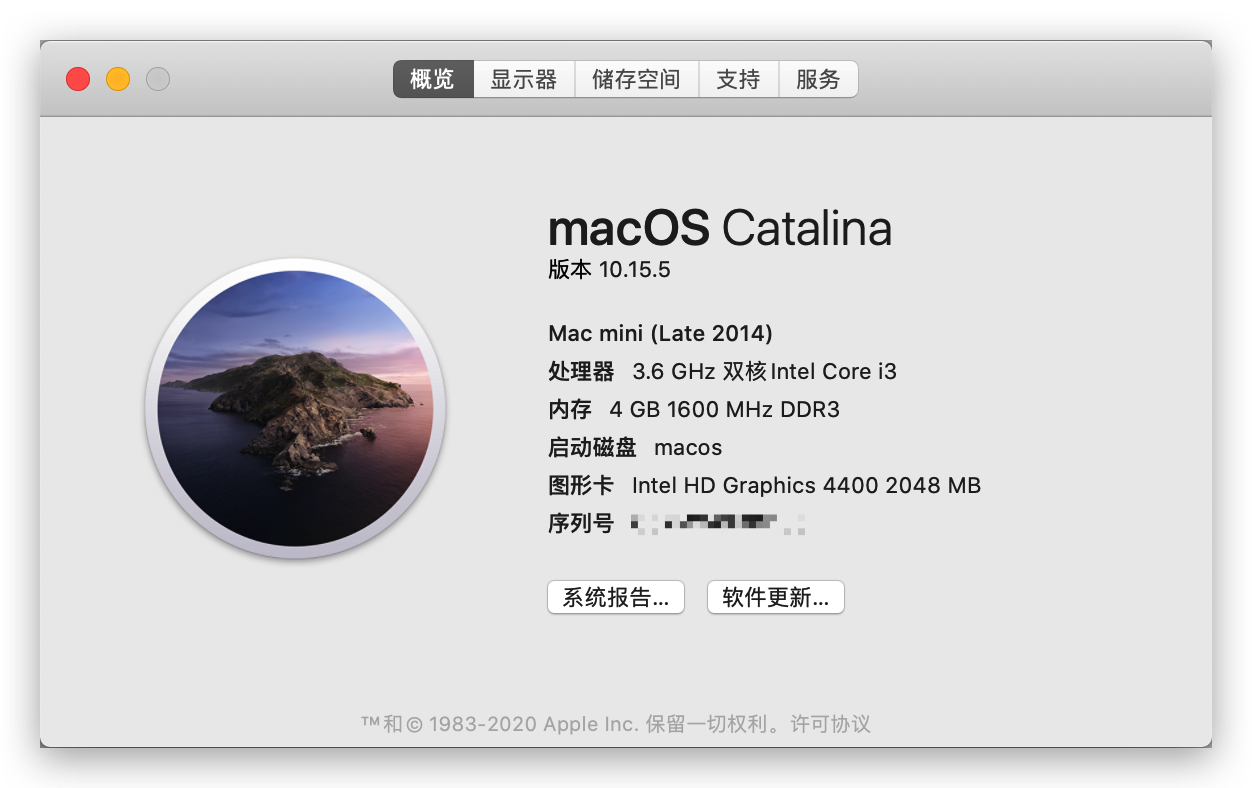Minimize the window with yellow button
The image size is (1252, 788).
(118, 79)
